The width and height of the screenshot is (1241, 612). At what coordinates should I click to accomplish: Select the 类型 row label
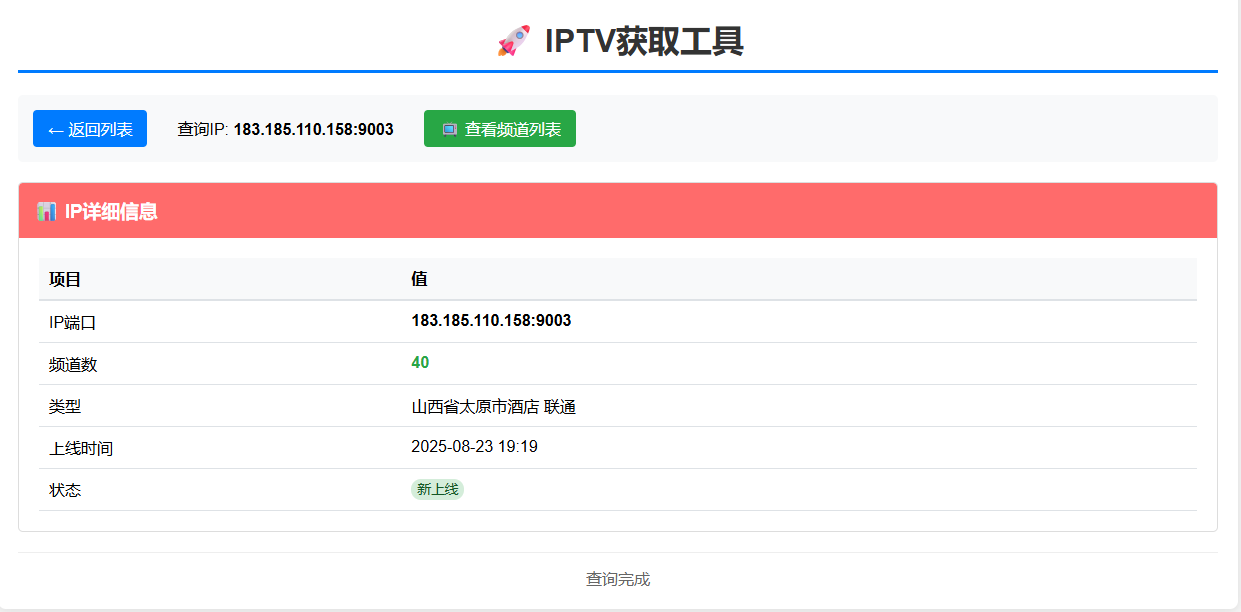tap(65, 406)
